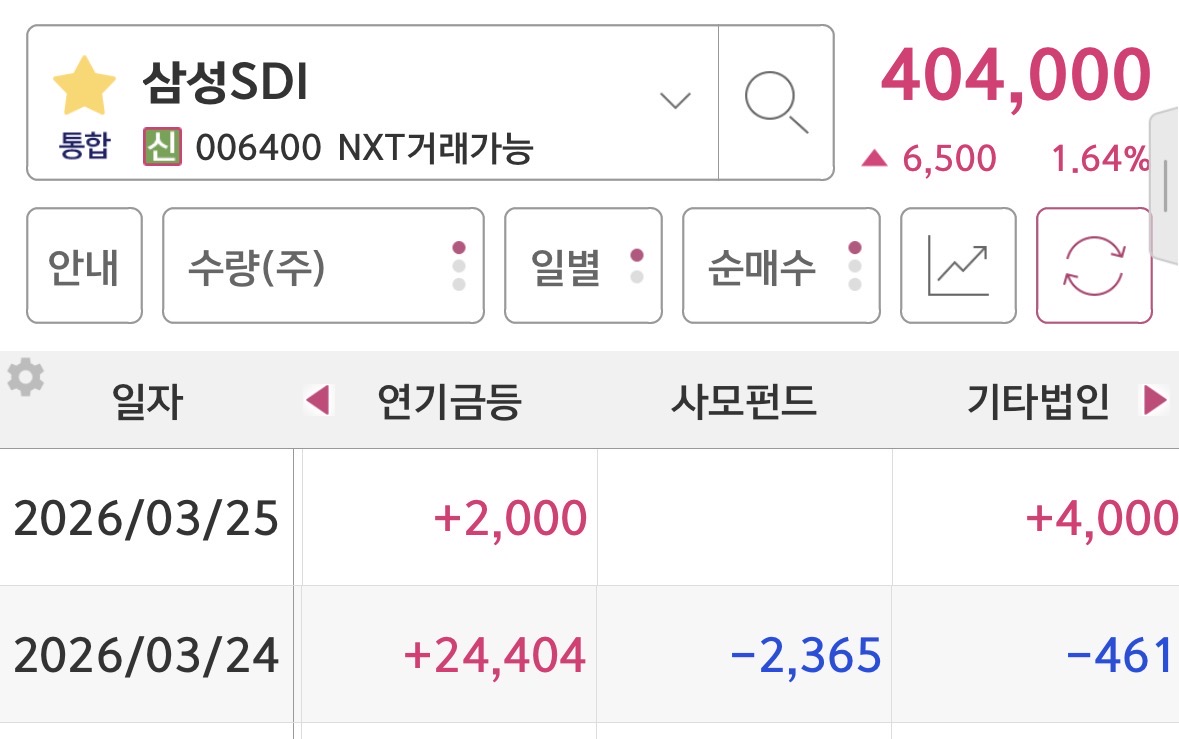This screenshot has width=1179, height=739.
Task: Tap the yellow favorite star icon
Action: tap(84, 86)
